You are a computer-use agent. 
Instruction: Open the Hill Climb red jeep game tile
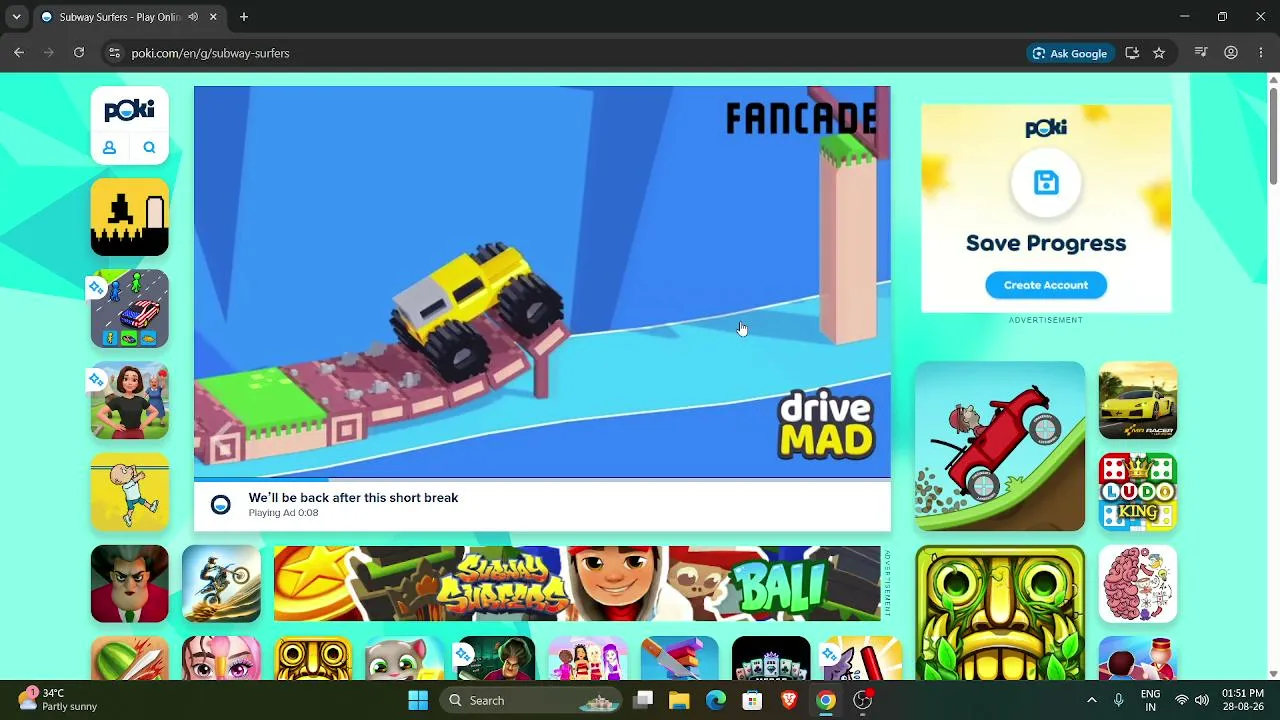coord(1000,446)
